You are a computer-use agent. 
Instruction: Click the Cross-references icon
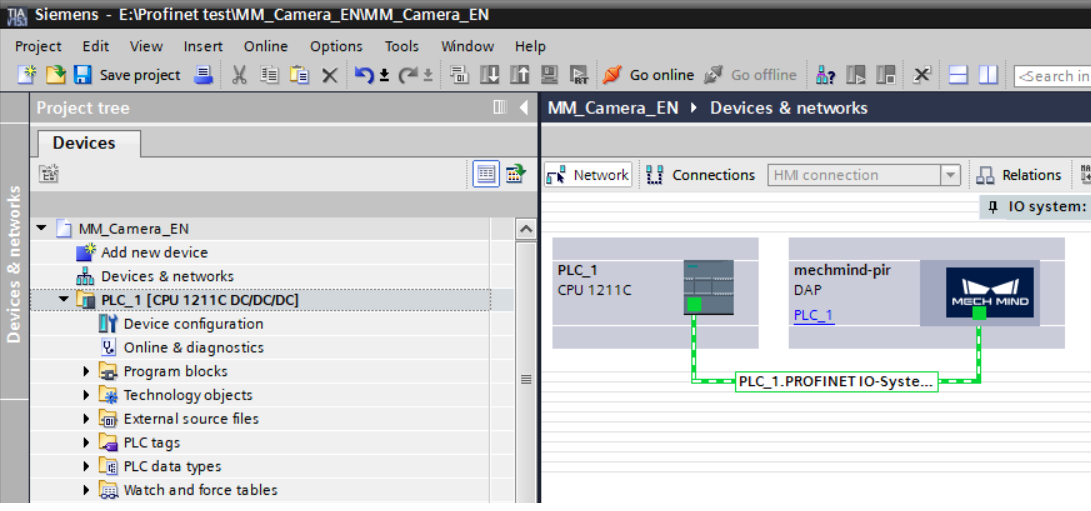tap(921, 74)
